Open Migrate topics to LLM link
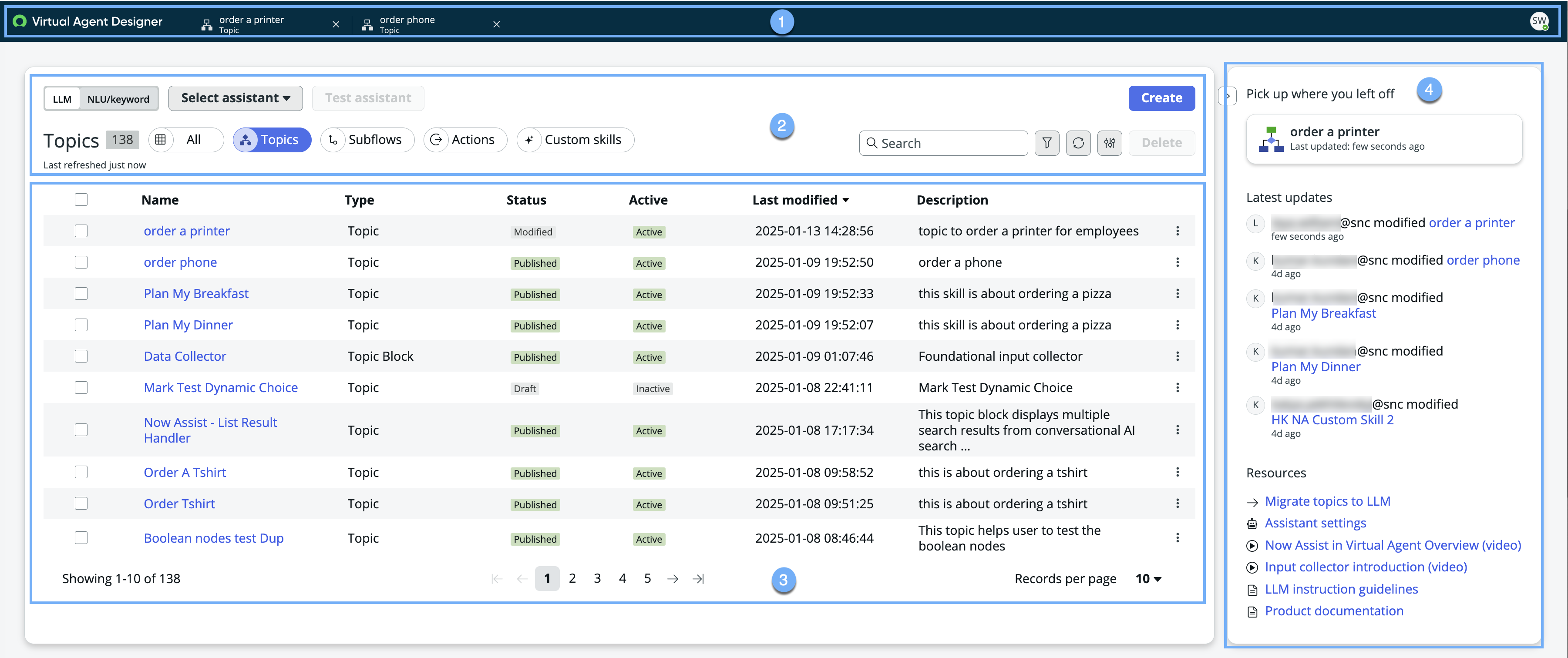Viewport: 1568px width, 658px height. coord(1328,502)
